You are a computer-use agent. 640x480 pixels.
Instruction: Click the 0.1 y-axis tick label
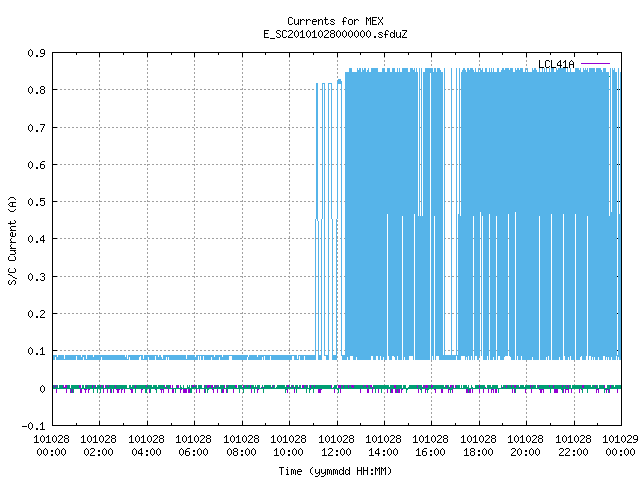click(36, 351)
